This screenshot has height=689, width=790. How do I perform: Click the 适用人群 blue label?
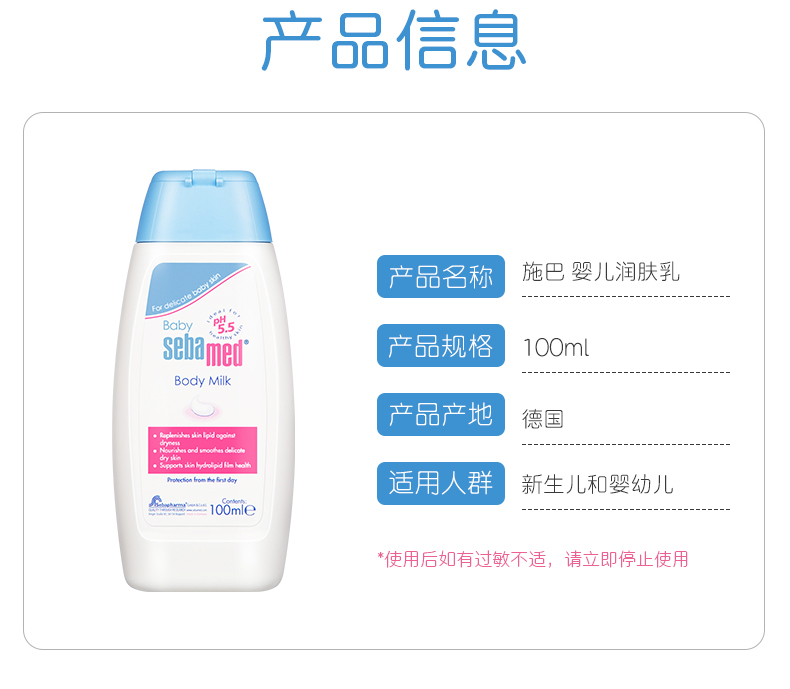pyautogui.click(x=441, y=484)
